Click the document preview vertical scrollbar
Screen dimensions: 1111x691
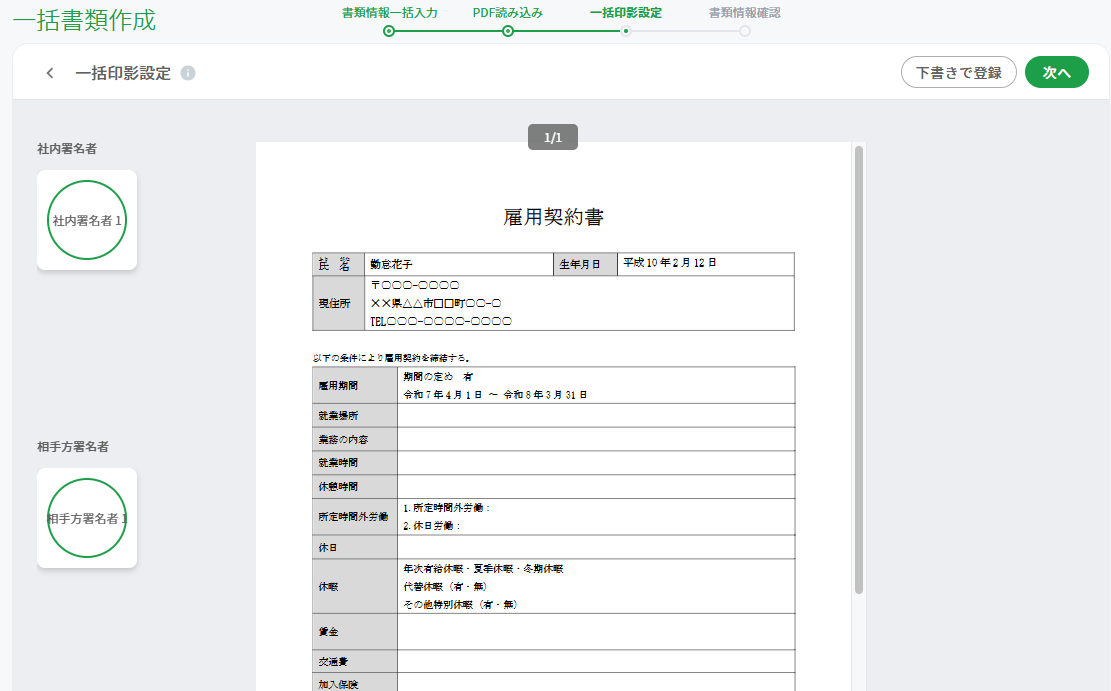click(x=859, y=369)
